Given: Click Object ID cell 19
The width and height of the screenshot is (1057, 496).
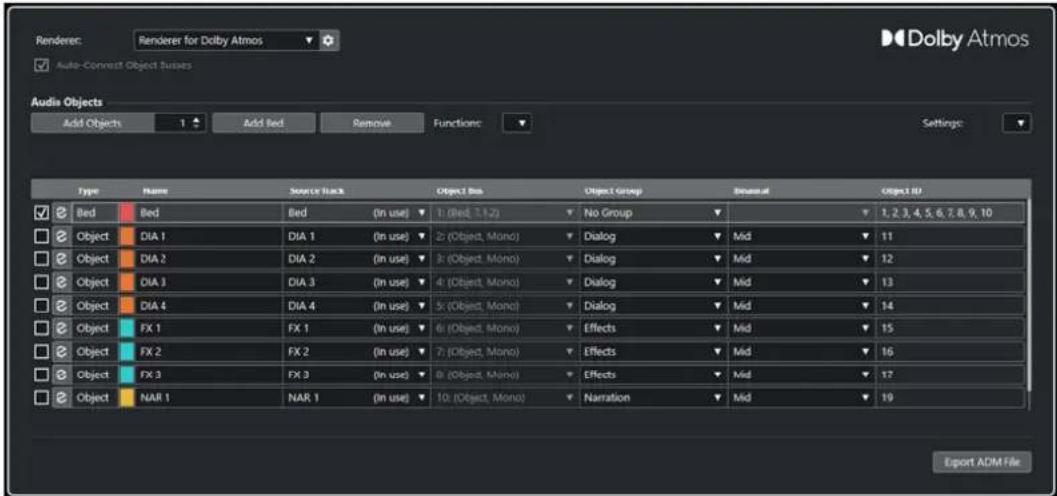Looking at the screenshot, I should coord(950,398).
